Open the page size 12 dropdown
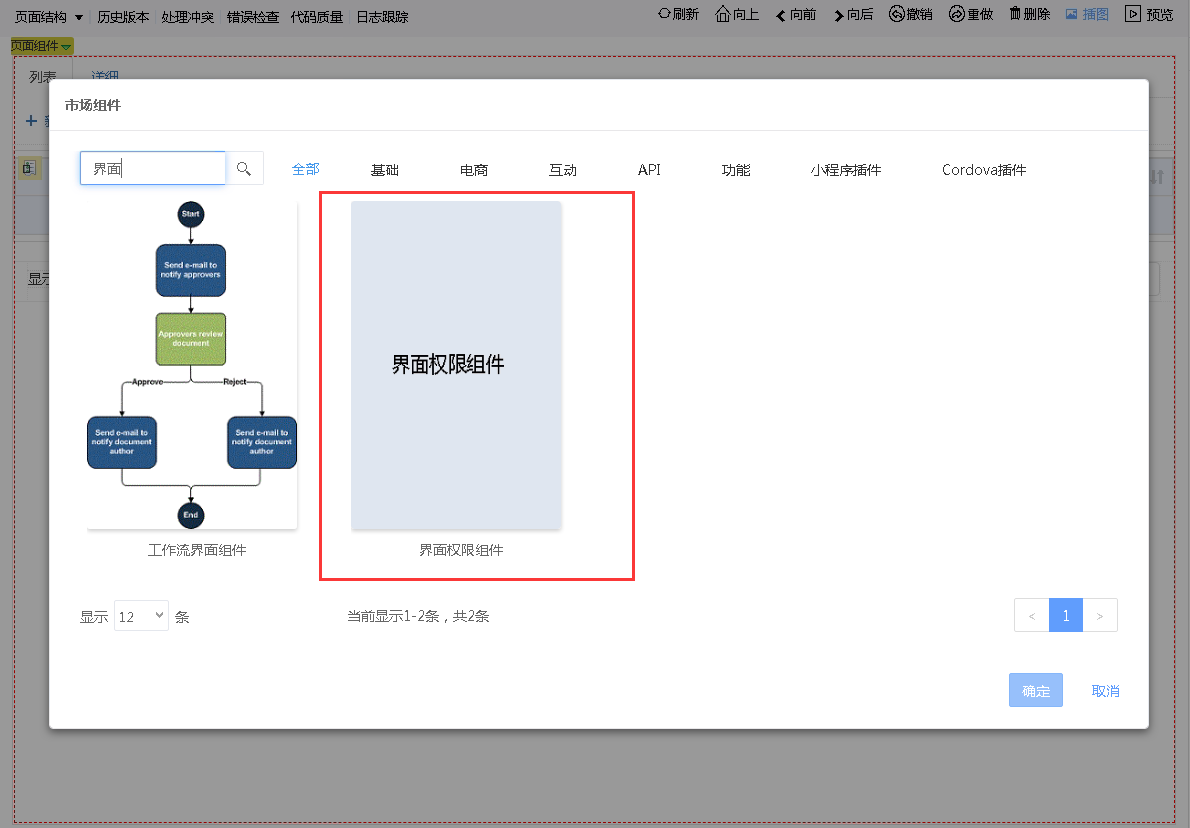The width and height of the screenshot is (1190, 828). [x=141, y=616]
